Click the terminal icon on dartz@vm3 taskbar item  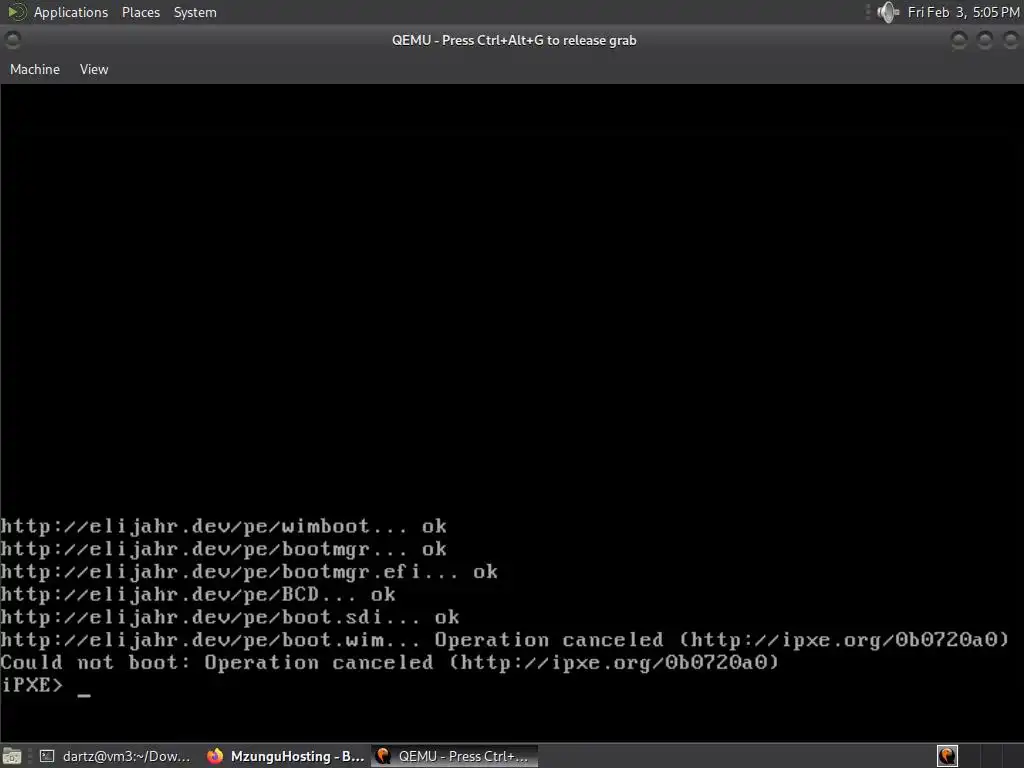tap(47, 756)
